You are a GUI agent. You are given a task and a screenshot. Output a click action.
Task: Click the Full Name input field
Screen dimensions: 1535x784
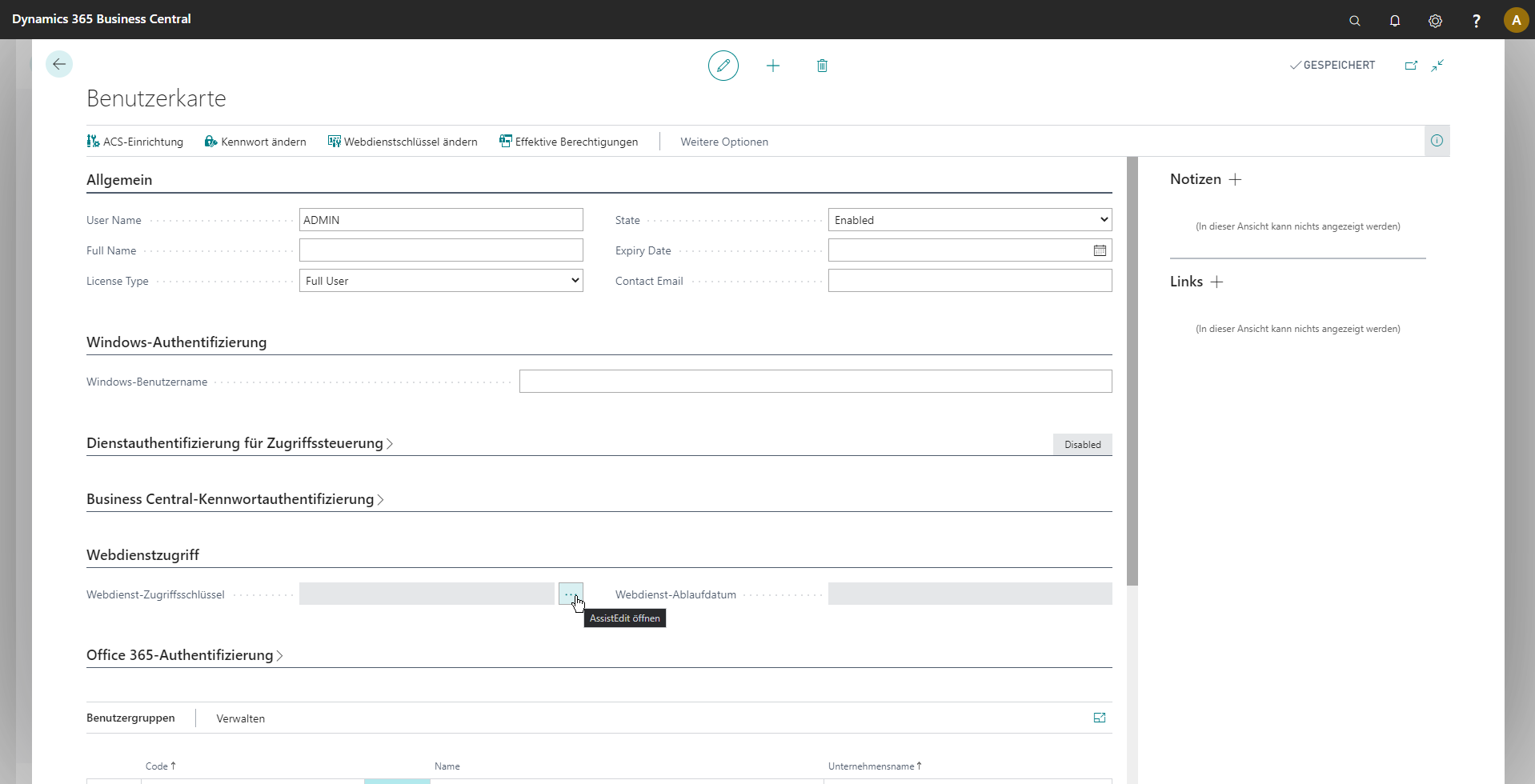[441, 250]
